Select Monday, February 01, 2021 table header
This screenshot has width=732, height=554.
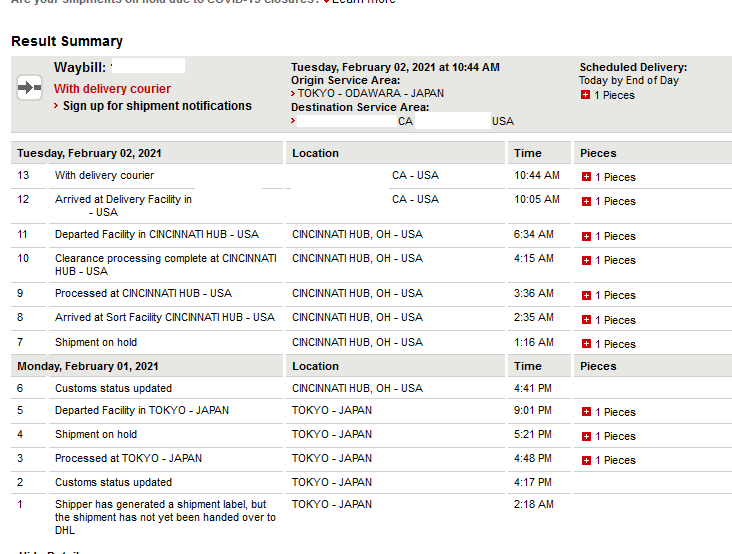click(x=88, y=366)
